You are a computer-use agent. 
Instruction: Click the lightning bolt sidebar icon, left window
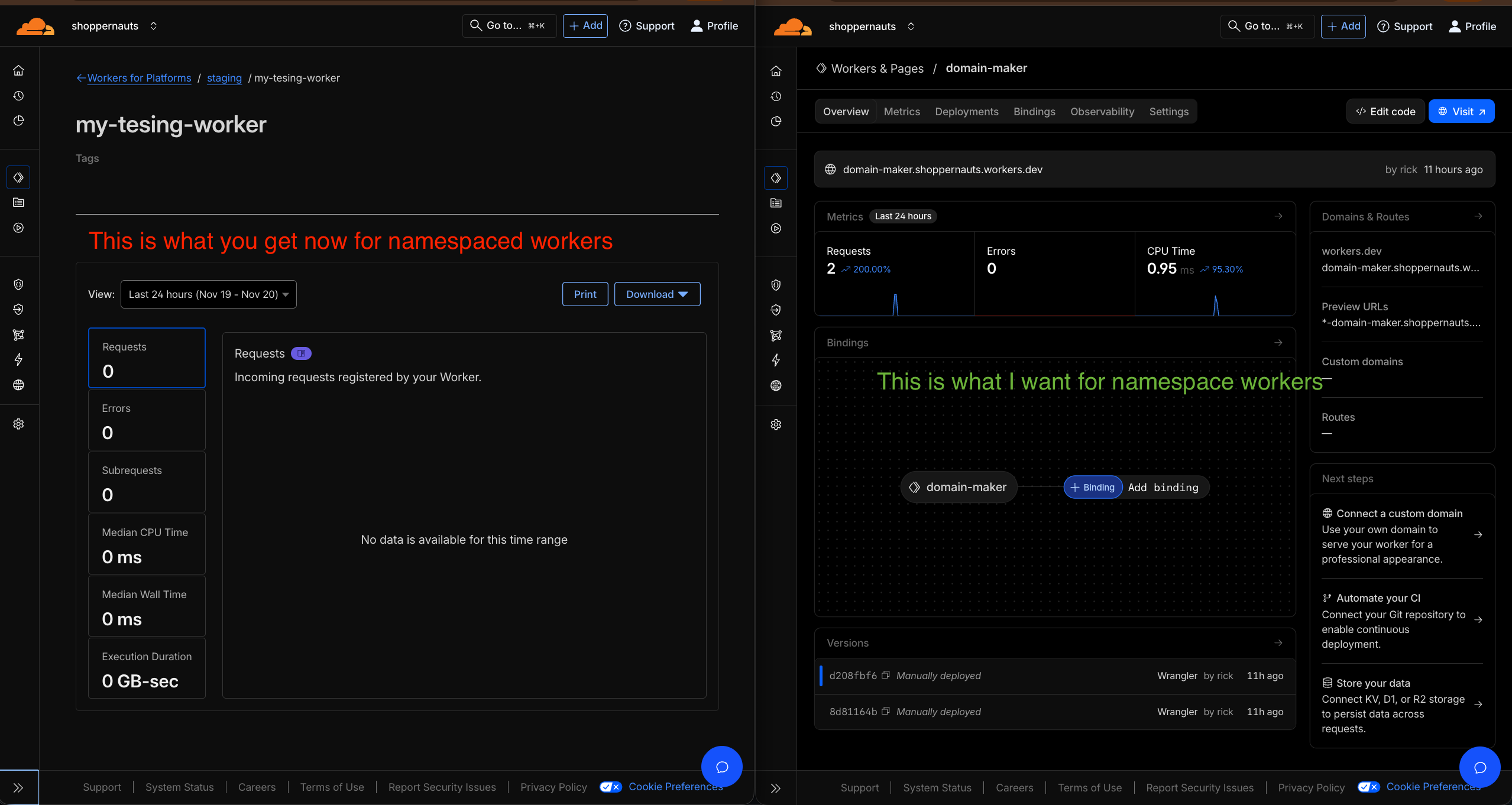(18, 359)
